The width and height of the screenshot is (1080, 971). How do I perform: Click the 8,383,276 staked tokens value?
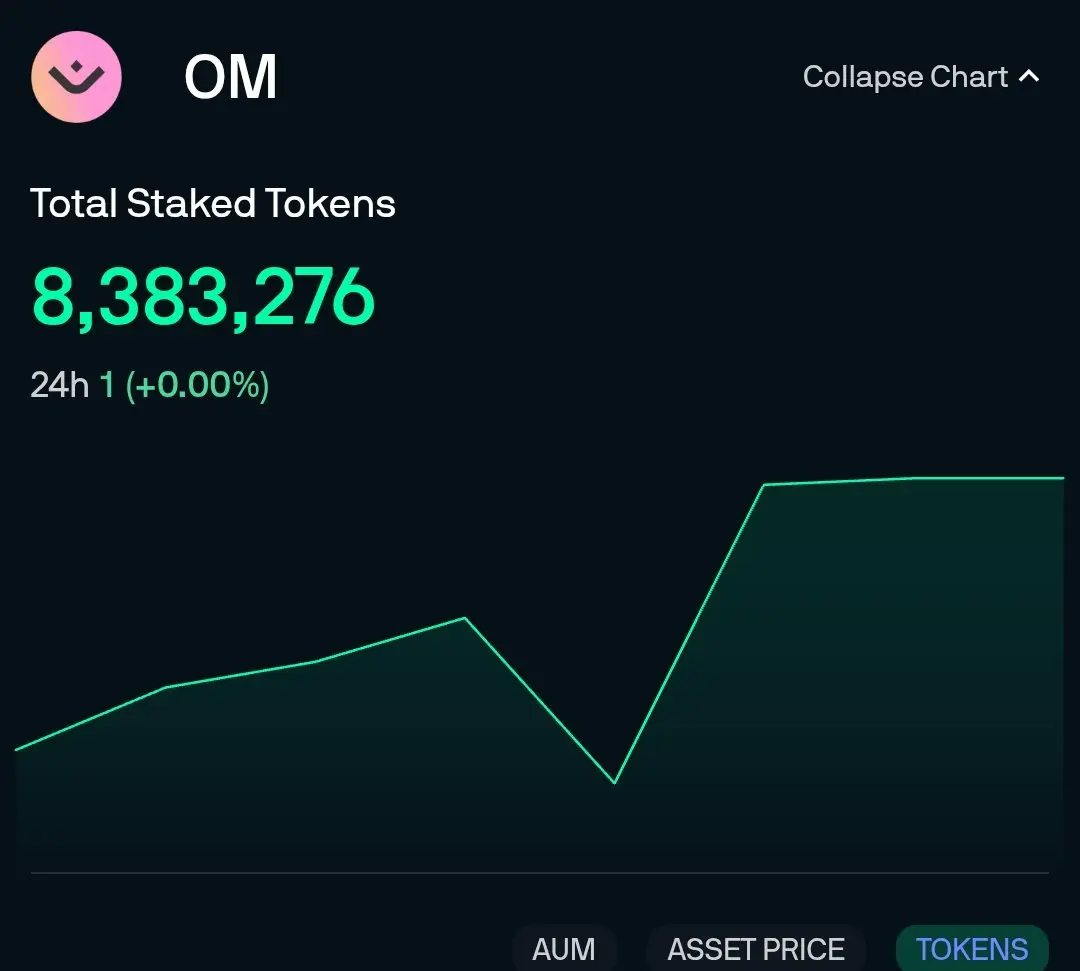point(203,297)
